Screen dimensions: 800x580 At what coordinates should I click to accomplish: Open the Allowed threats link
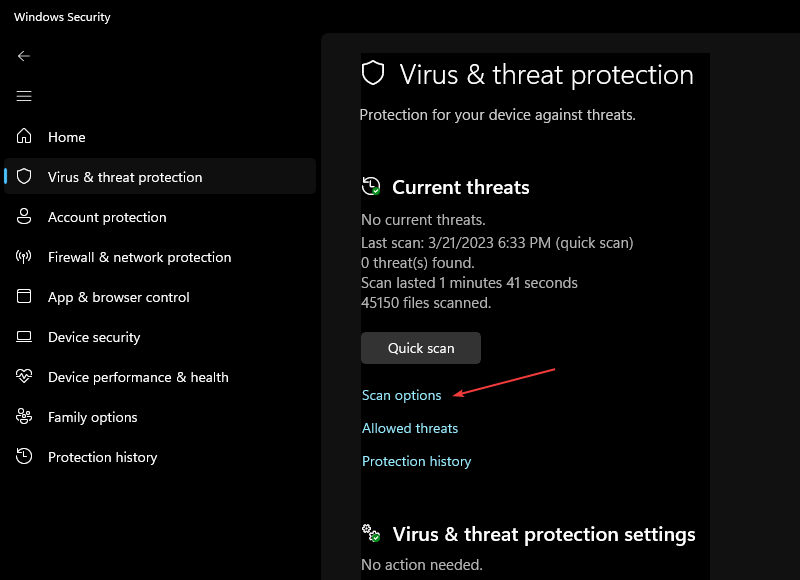pos(410,428)
